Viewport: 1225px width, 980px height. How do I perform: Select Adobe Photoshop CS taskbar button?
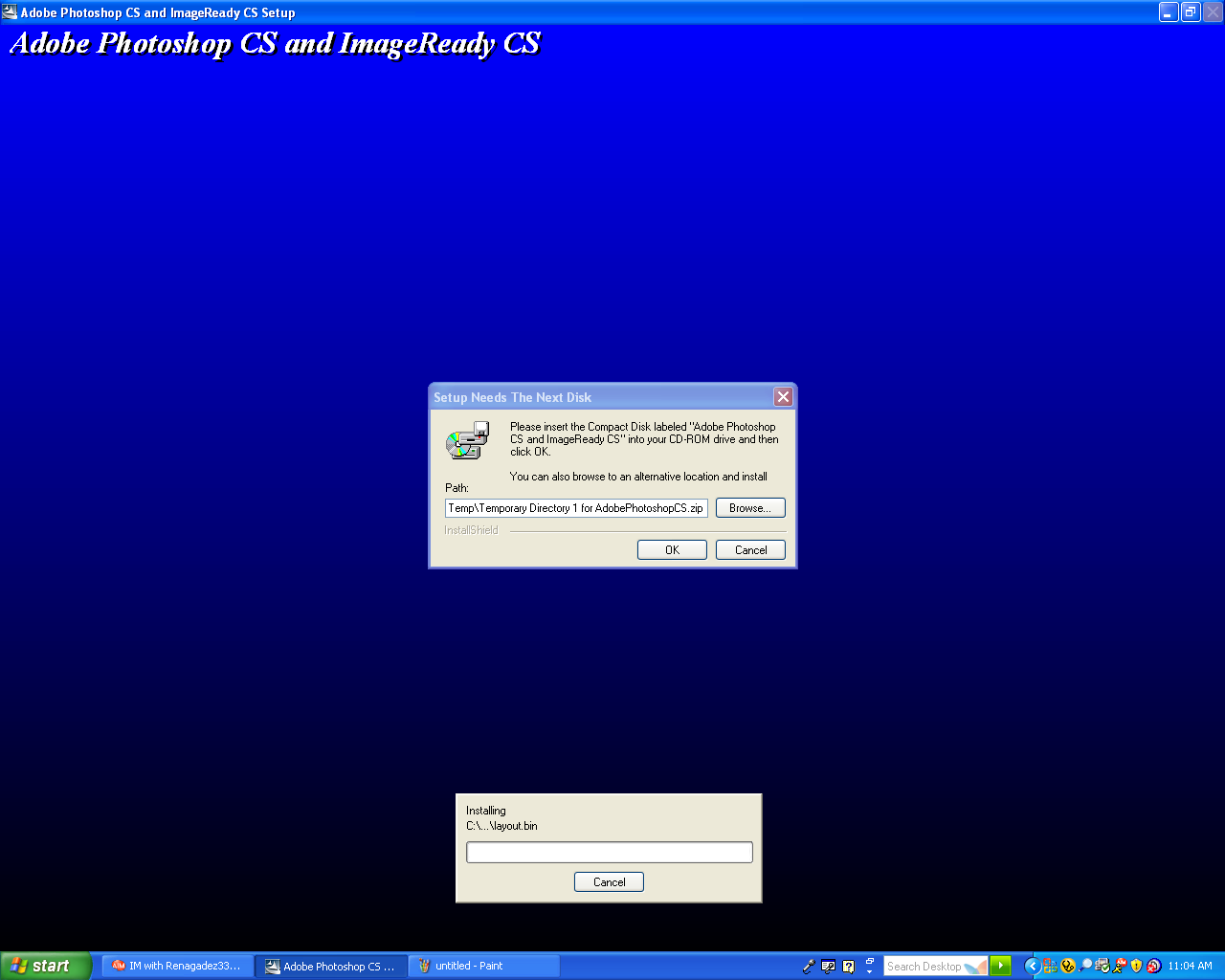tap(331, 966)
